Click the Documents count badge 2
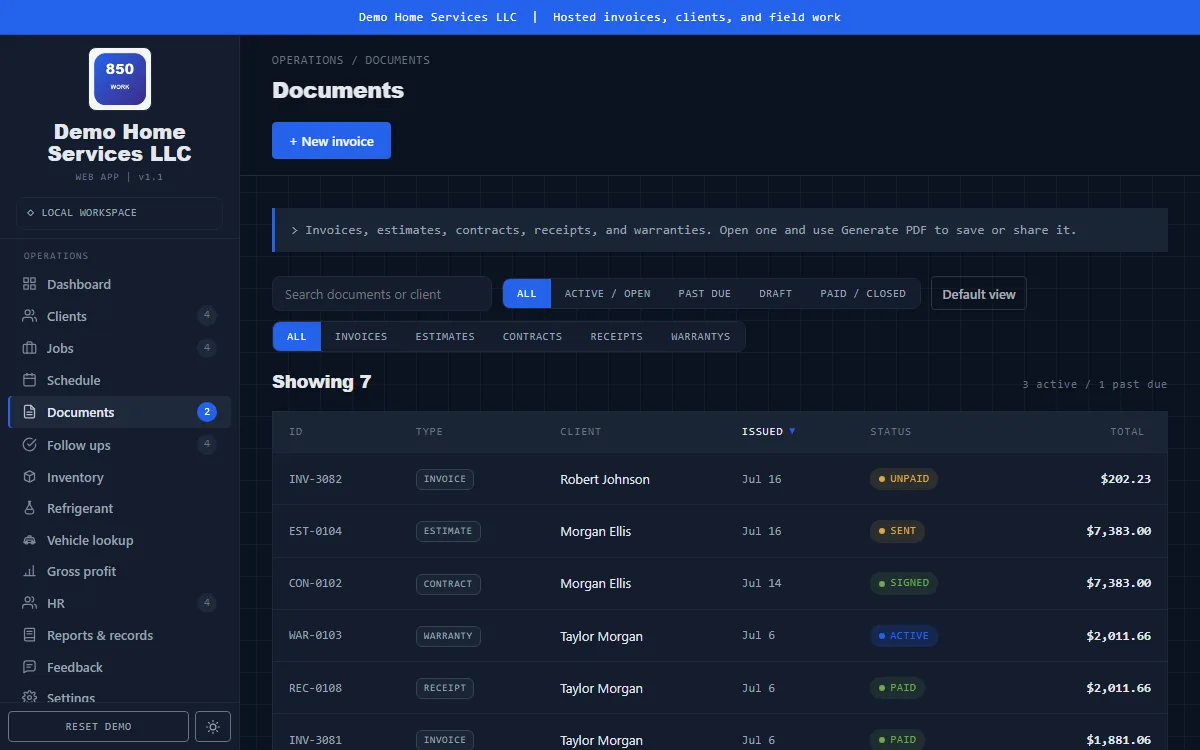The height and width of the screenshot is (750, 1200). pyautogui.click(x=207, y=412)
